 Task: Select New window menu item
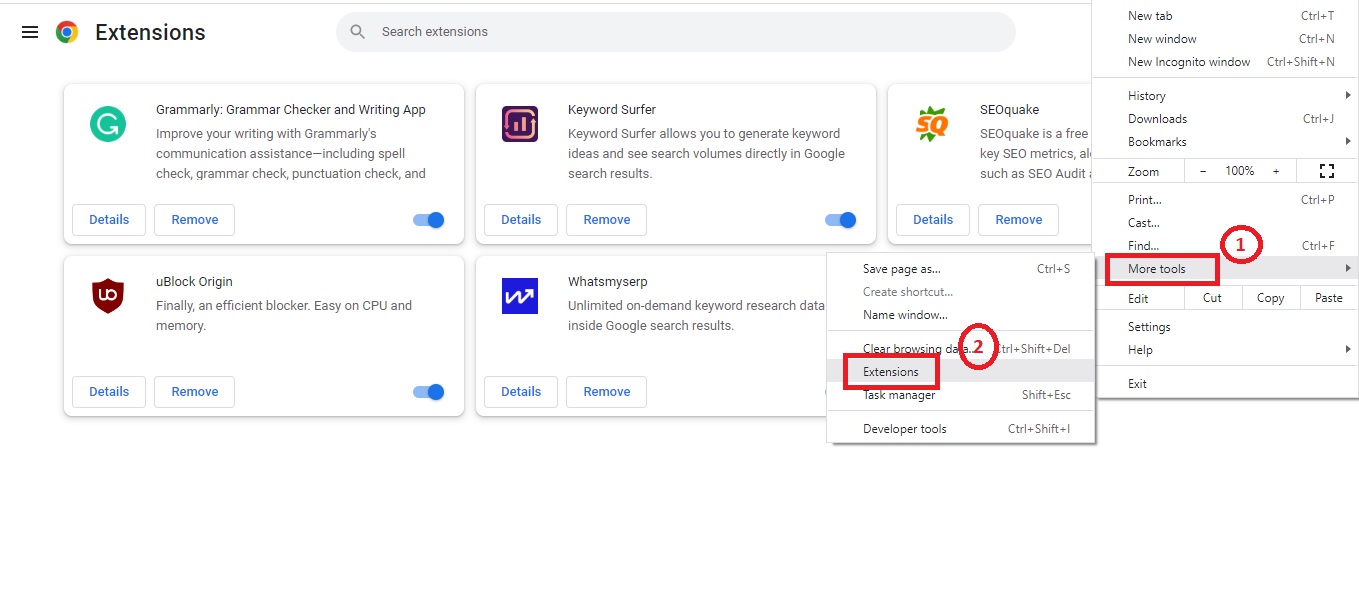pyautogui.click(x=1228, y=39)
